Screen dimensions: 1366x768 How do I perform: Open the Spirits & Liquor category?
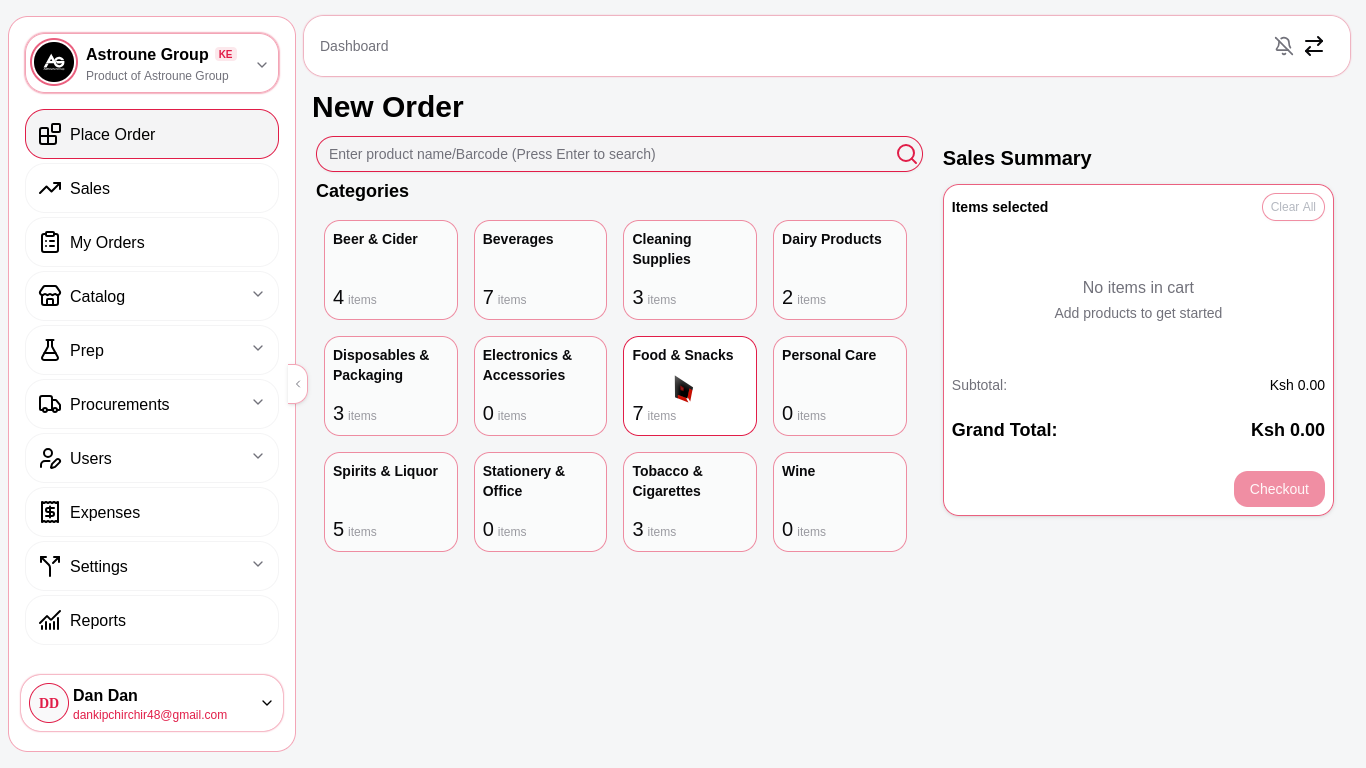tap(391, 502)
